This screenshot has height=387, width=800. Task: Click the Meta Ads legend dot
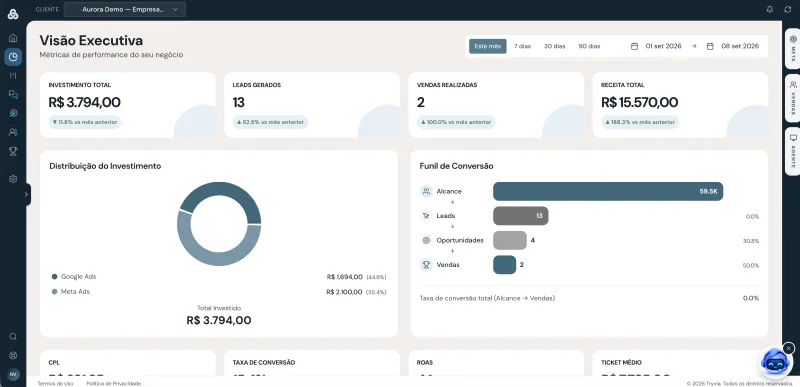tap(55, 292)
